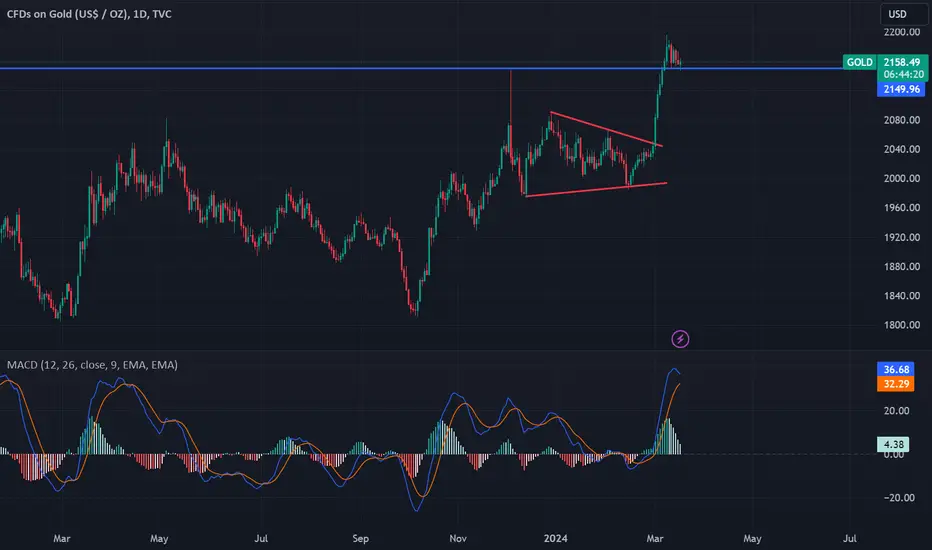Click the purple lightning bolt event icon
Viewport: 932px width, 550px height.
680,339
